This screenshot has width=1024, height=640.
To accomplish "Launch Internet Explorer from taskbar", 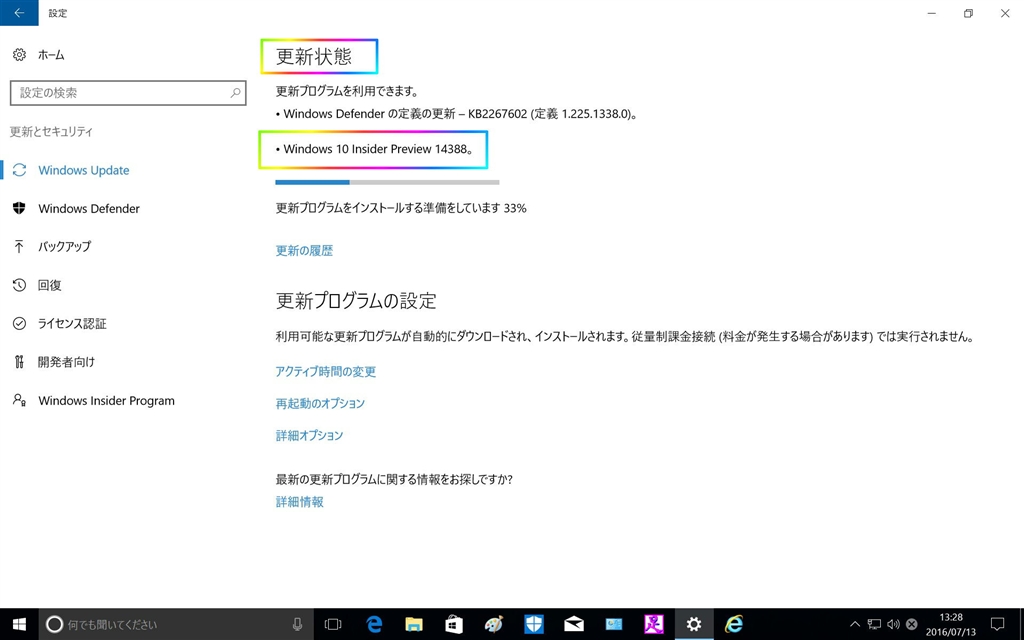I will pyautogui.click(x=734, y=624).
